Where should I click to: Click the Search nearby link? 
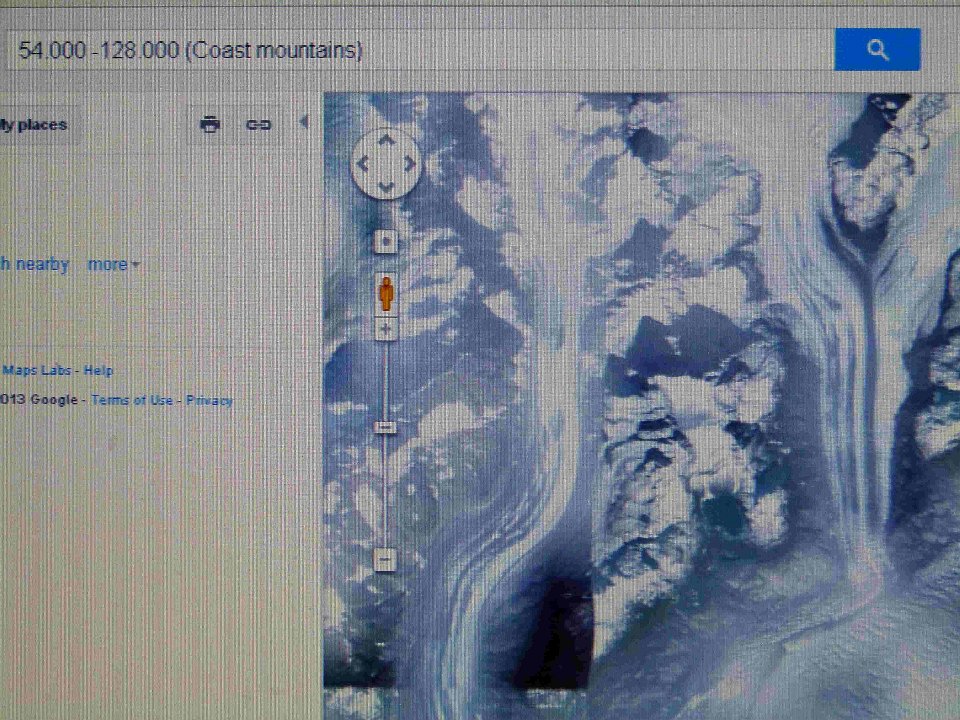tap(34, 264)
